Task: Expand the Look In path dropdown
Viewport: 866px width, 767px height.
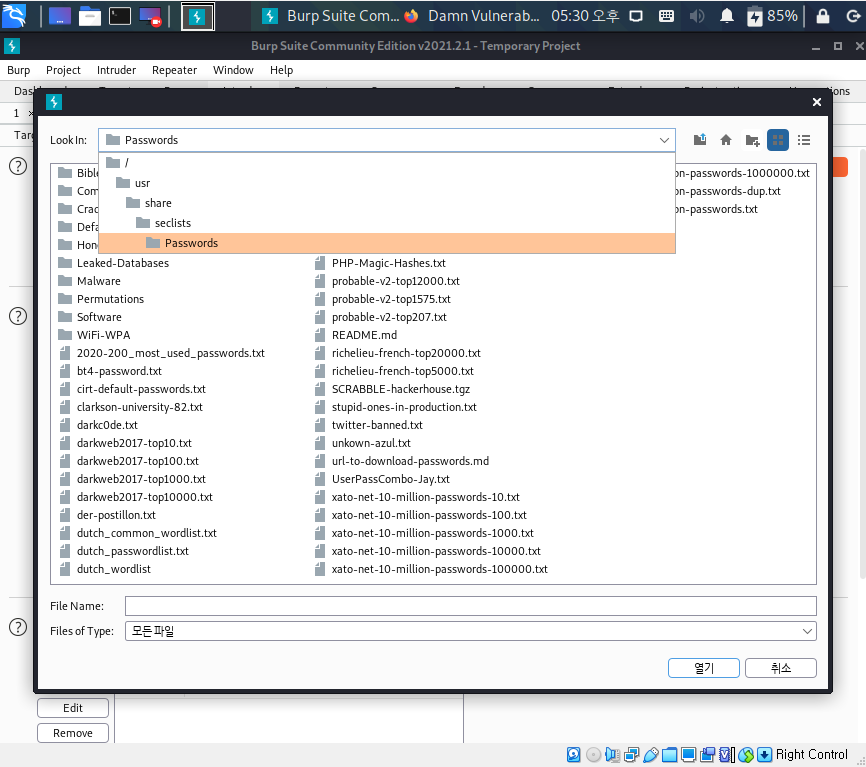Action: pos(664,140)
